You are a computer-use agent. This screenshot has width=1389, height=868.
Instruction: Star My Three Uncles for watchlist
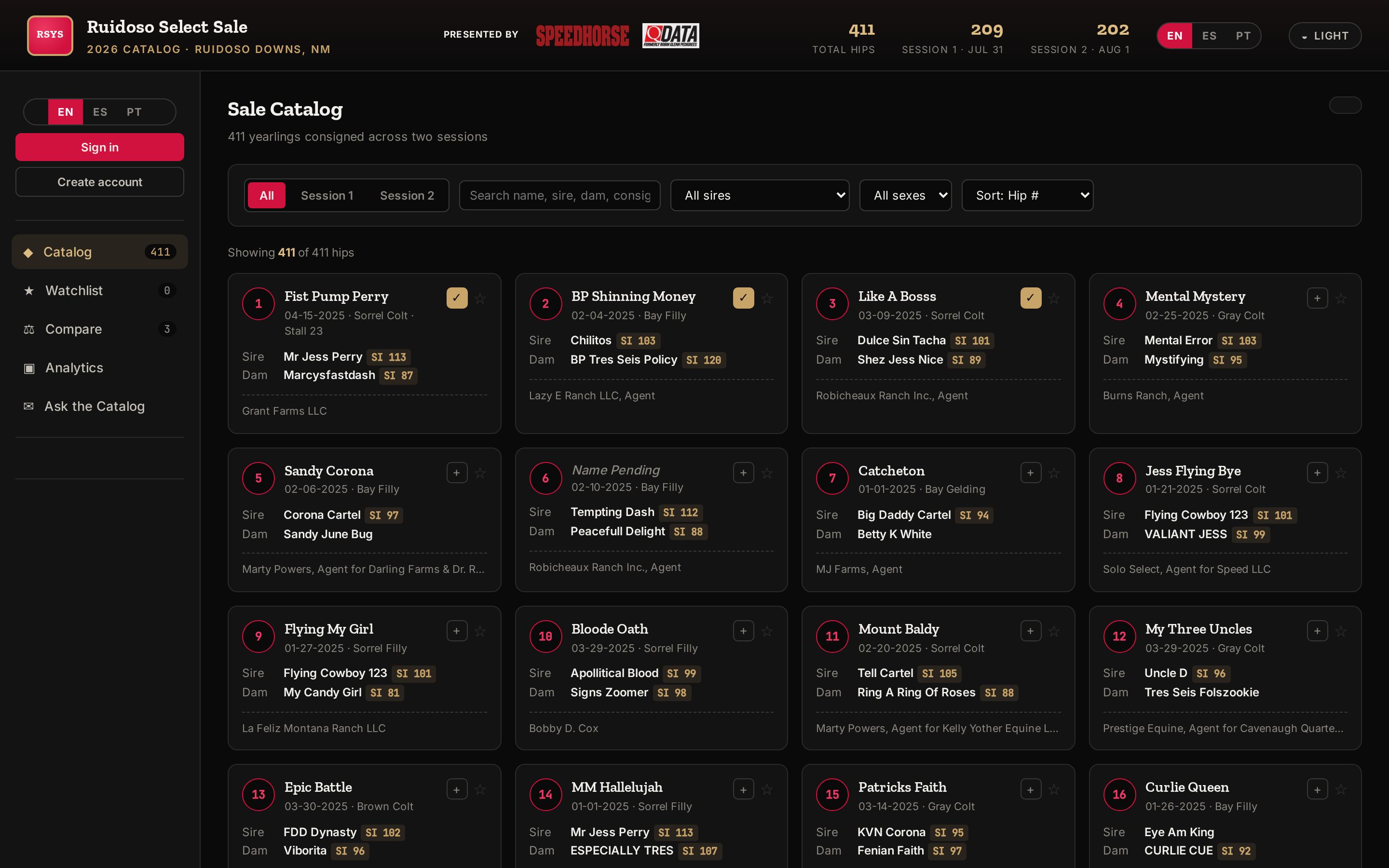pyautogui.click(x=1341, y=632)
